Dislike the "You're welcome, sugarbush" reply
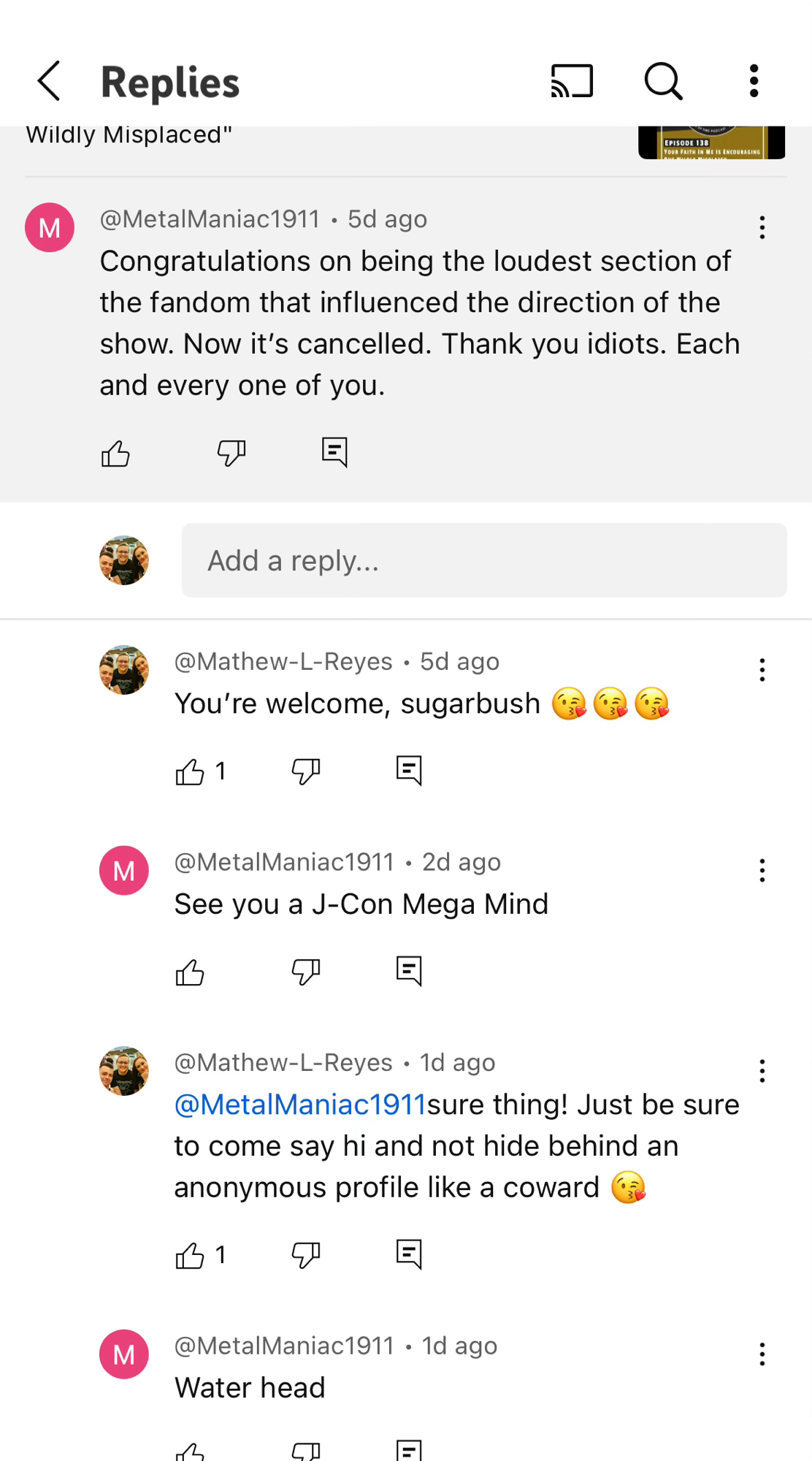Screen dimensions: 812x1461 305,771
